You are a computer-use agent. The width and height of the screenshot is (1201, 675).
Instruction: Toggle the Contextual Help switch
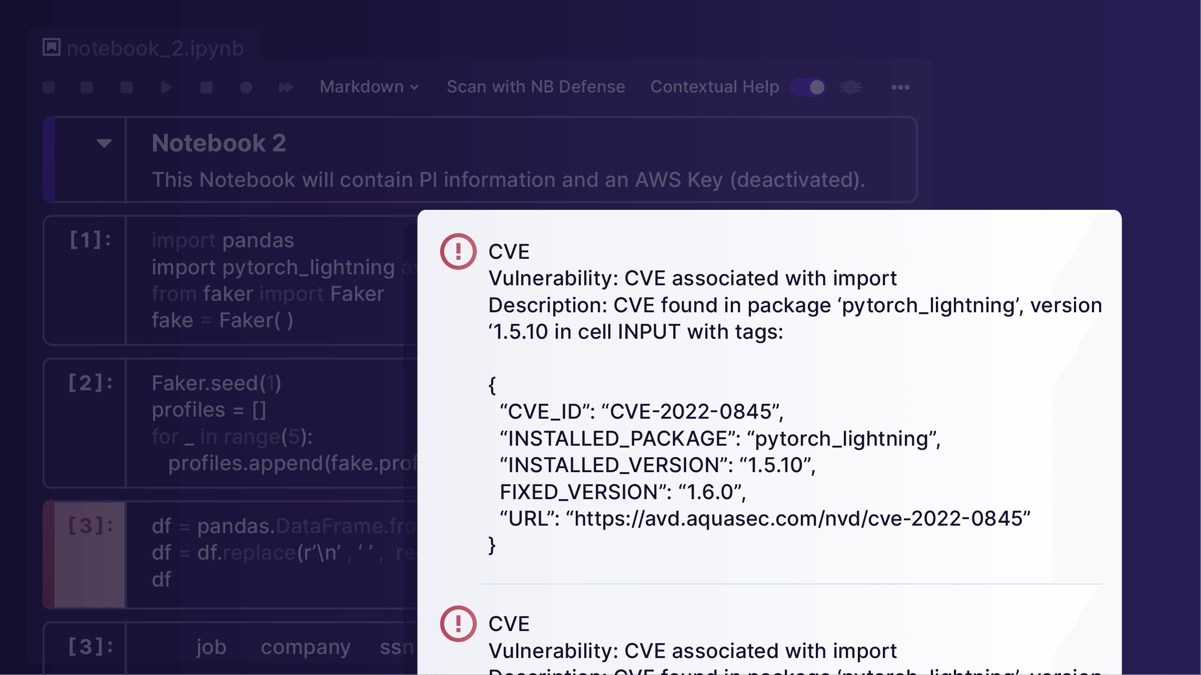click(808, 88)
